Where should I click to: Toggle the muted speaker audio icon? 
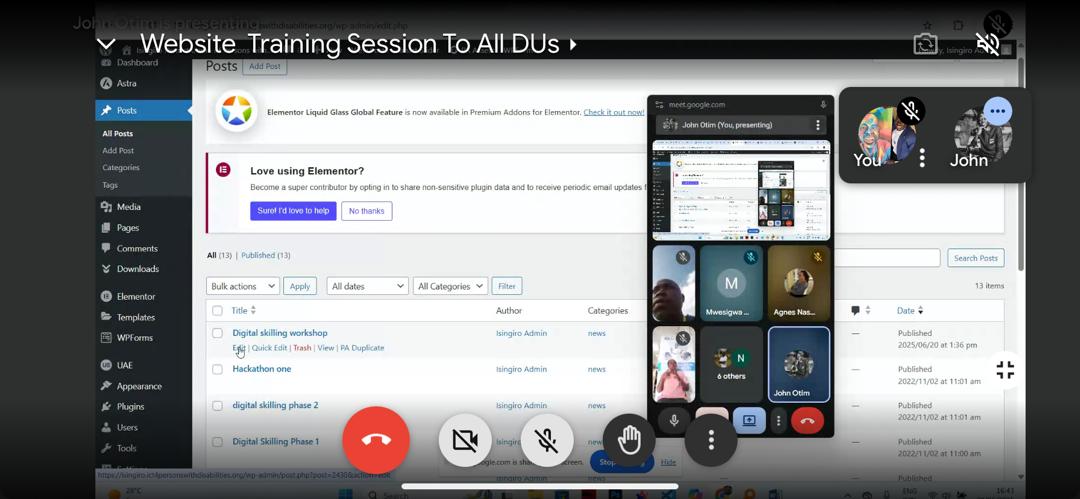click(987, 44)
